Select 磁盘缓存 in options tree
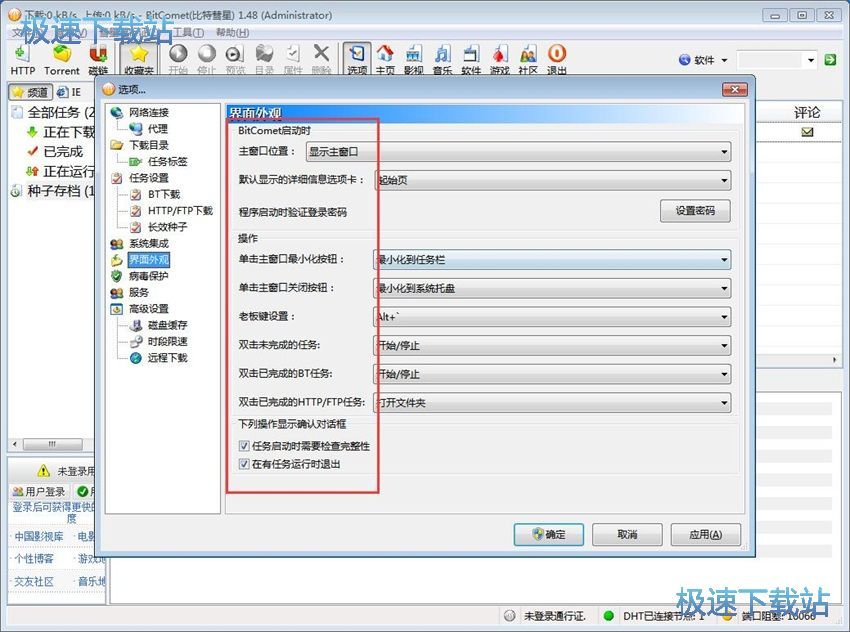 (168, 325)
